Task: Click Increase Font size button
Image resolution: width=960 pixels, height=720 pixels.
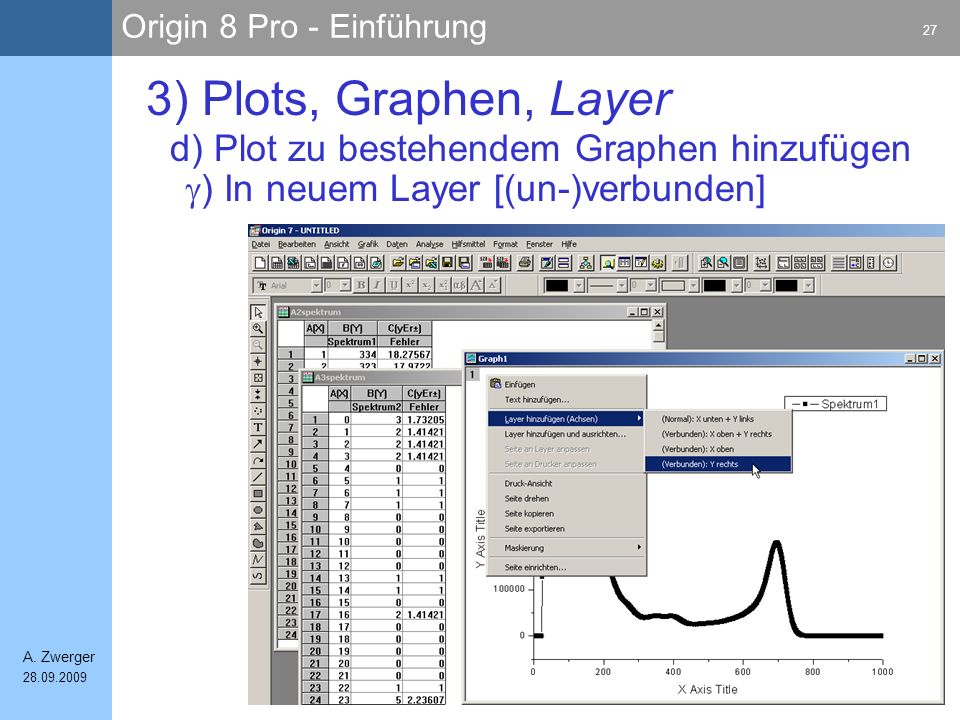Action: 476,285
